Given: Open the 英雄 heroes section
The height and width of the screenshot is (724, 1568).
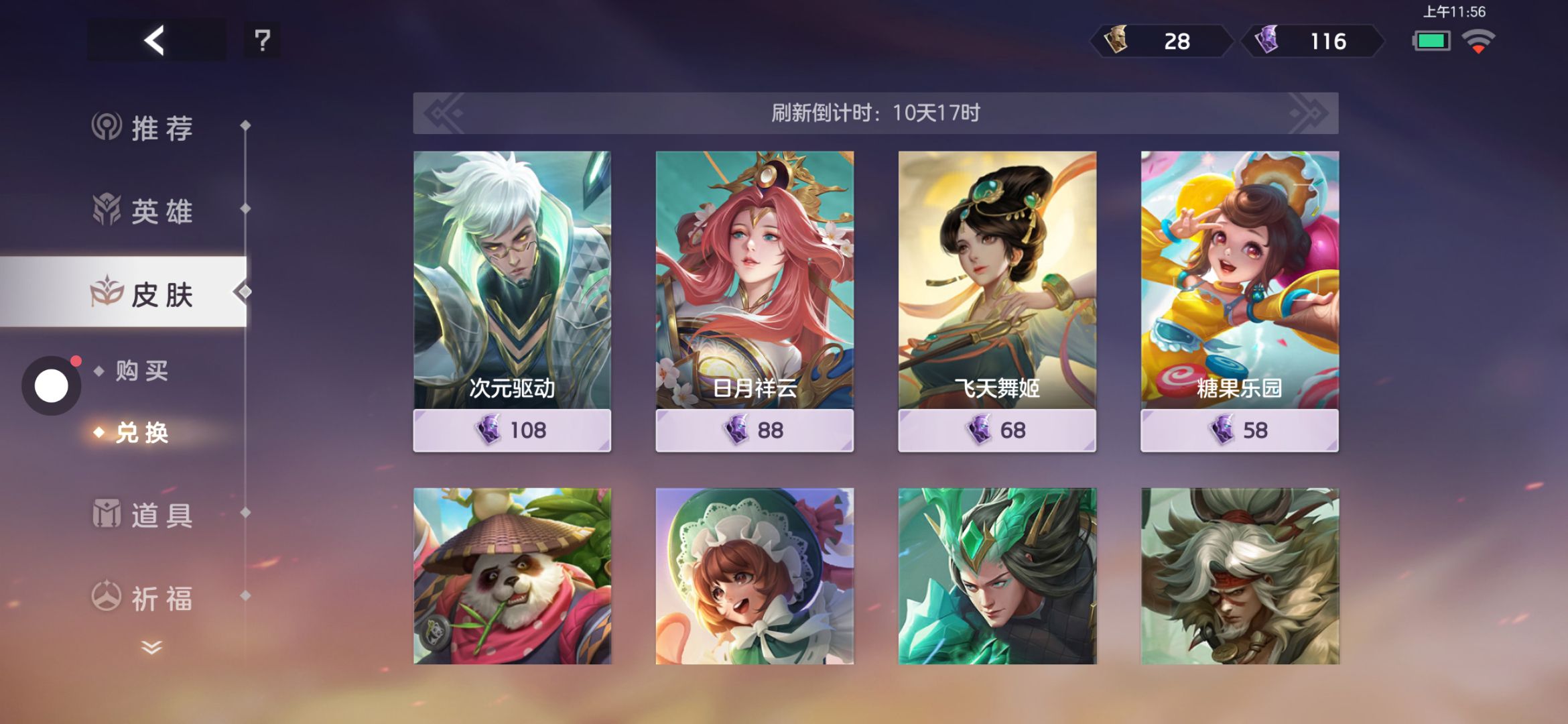Looking at the screenshot, I should (x=143, y=210).
